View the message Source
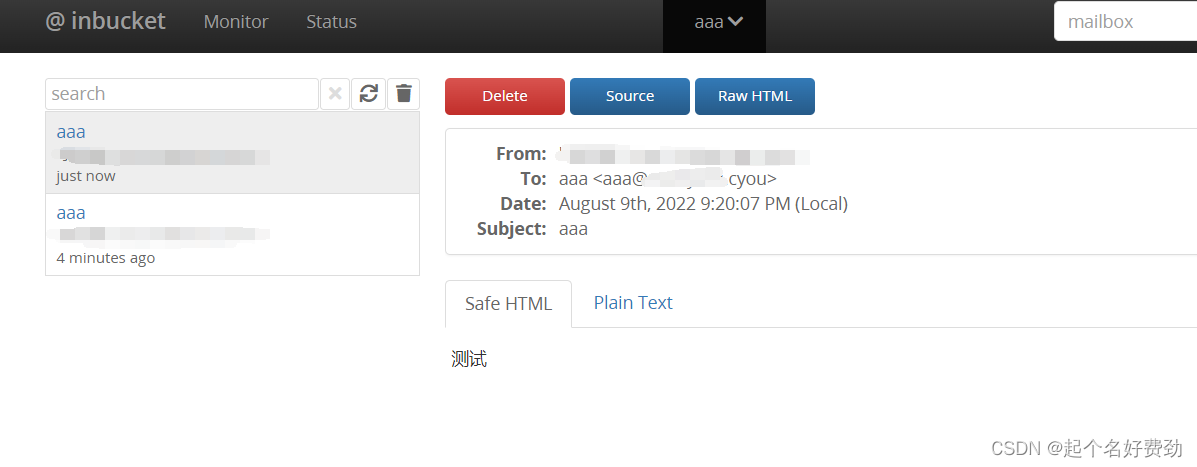The width and height of the screenshot is (1197, 467). point(630,96)
